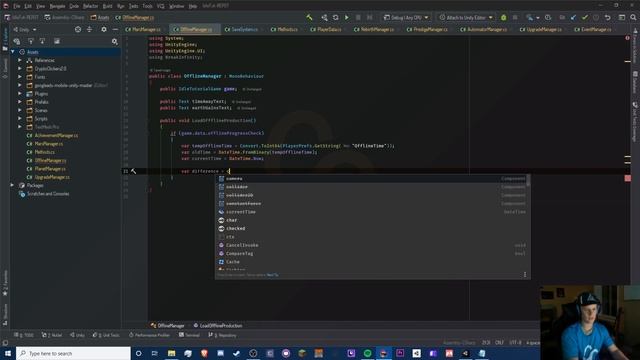The width and height of the screenshot is (640, 360).
Task: Open the Refactor menu
Action: tap(90, 6)
